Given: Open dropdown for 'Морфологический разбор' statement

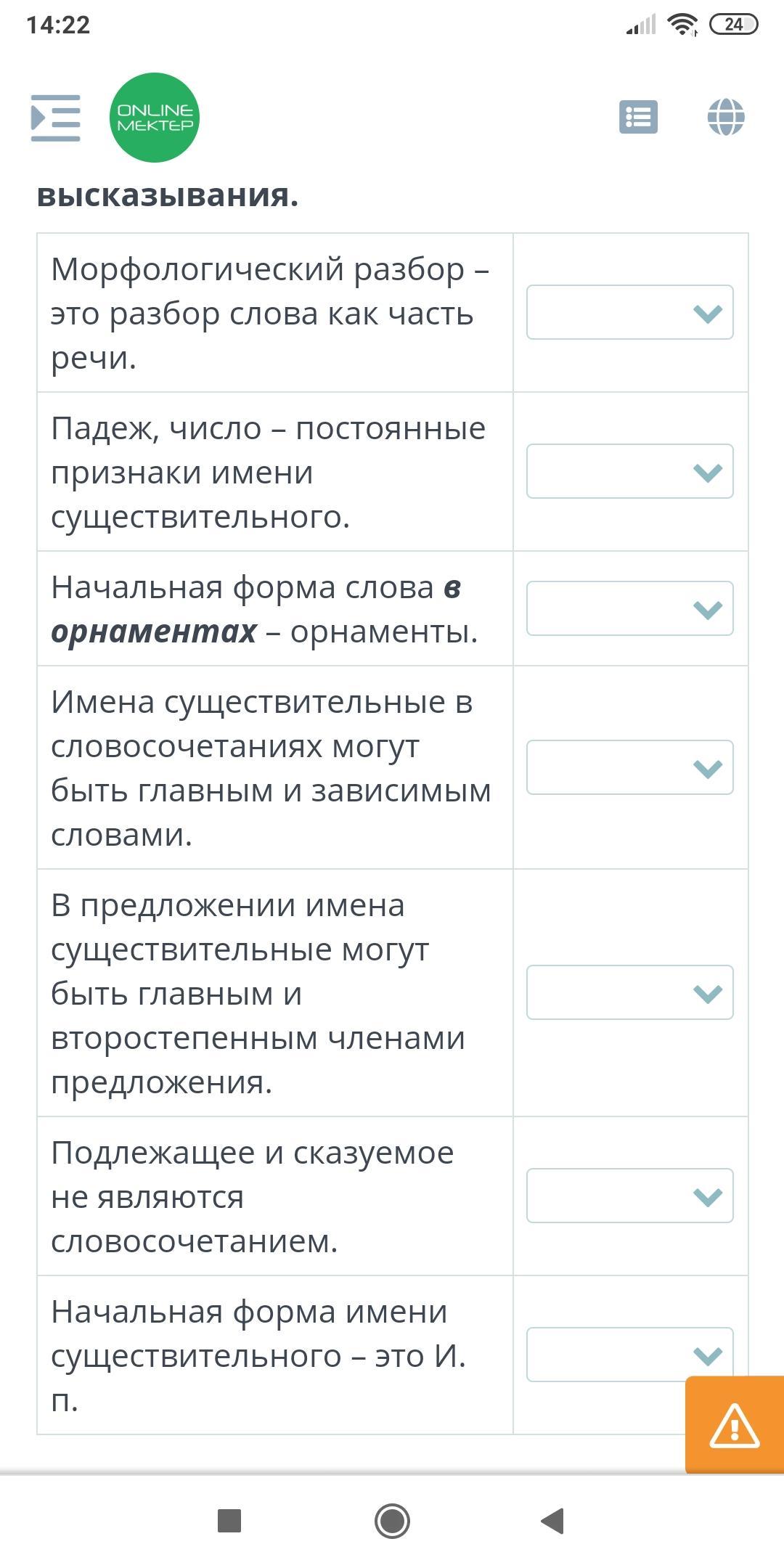Looking at the screenshot, I should 629,313.
